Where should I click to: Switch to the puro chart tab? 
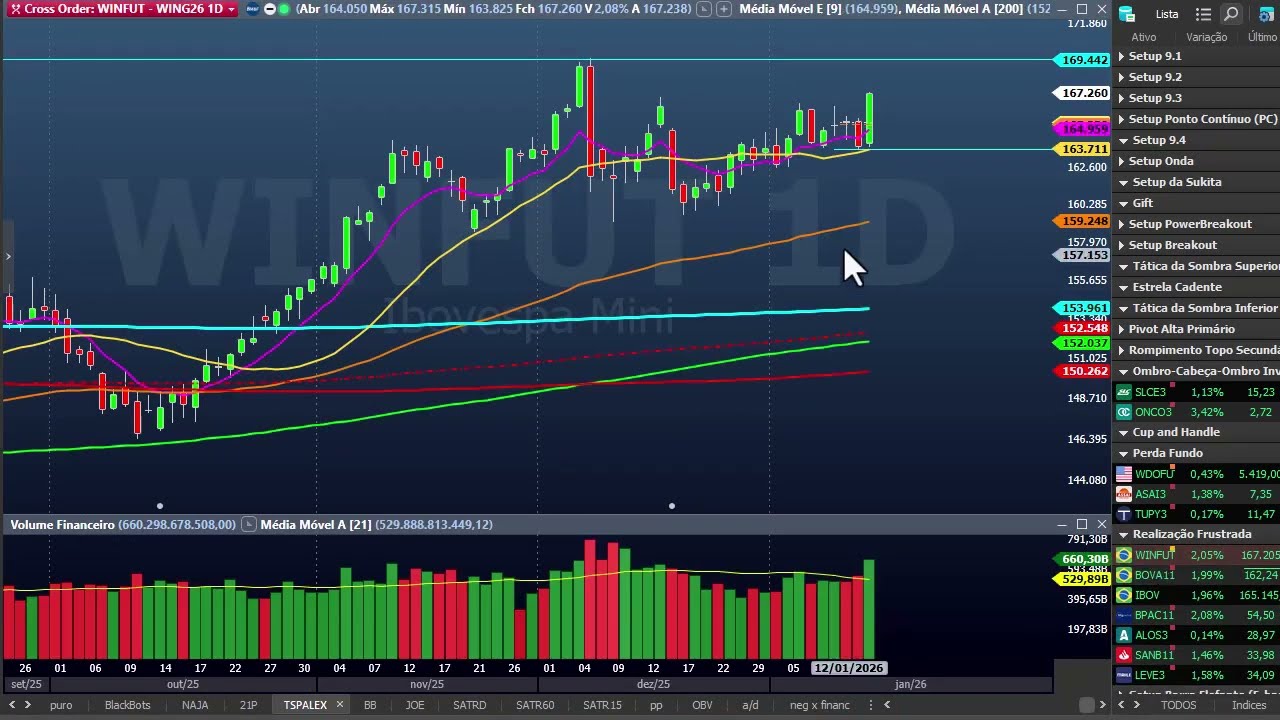pos(61,705)
